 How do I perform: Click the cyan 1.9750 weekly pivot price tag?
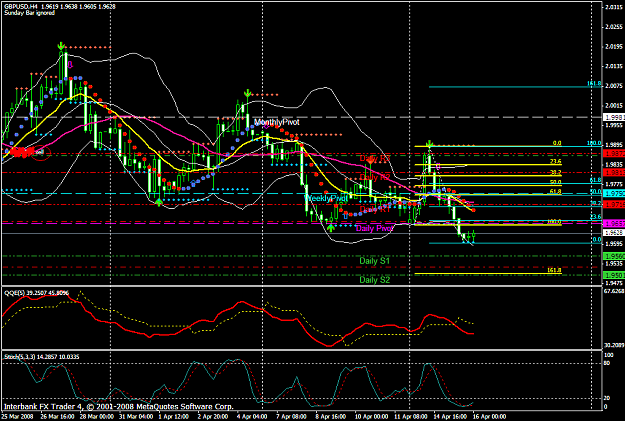614,193
